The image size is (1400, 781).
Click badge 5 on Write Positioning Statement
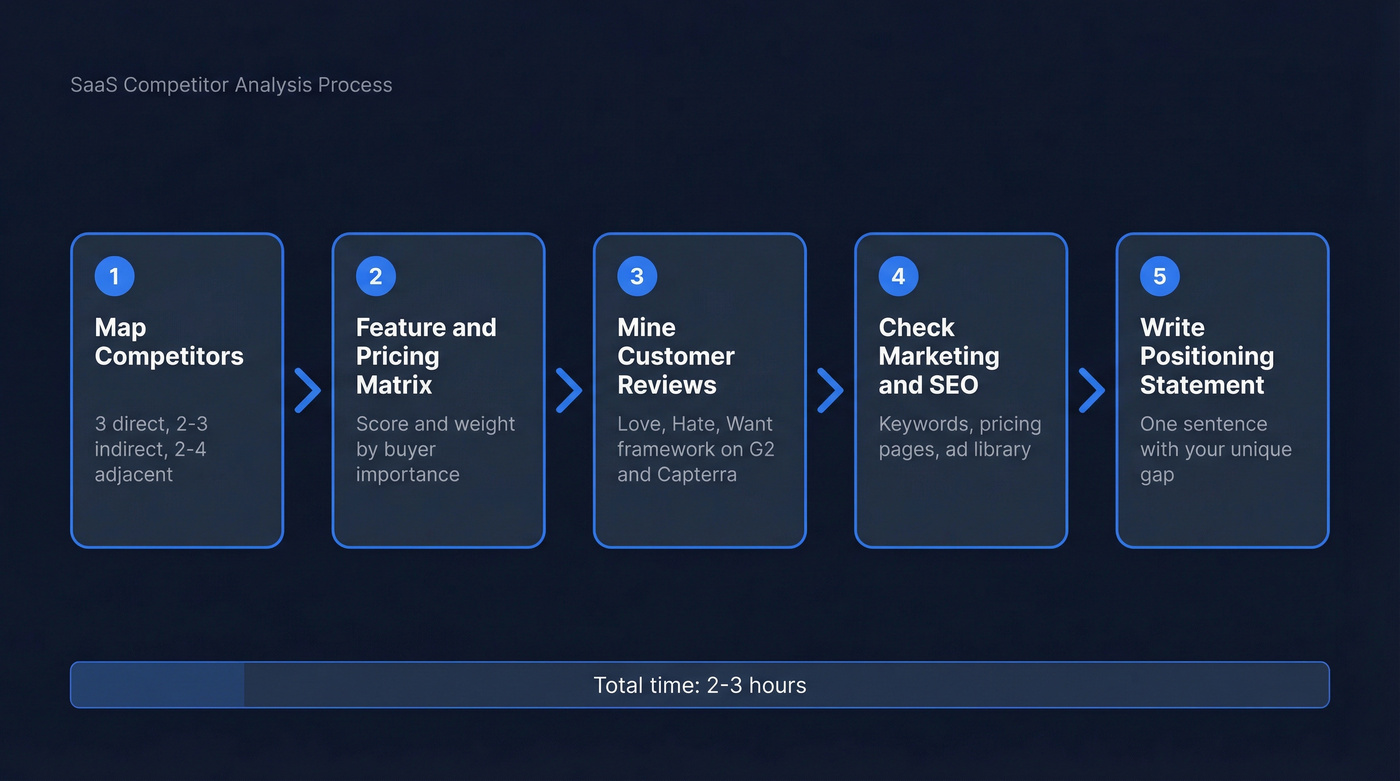pos(1159,276)
